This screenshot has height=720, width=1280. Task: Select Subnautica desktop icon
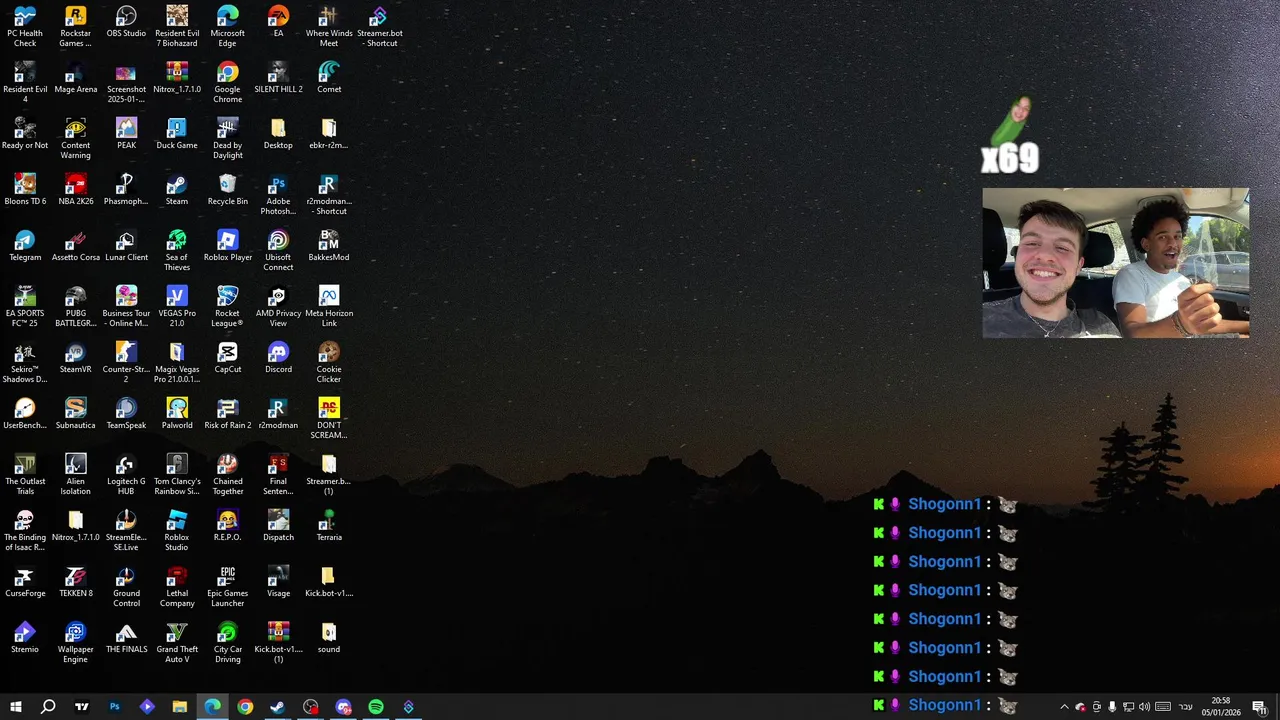coord(75,413)
